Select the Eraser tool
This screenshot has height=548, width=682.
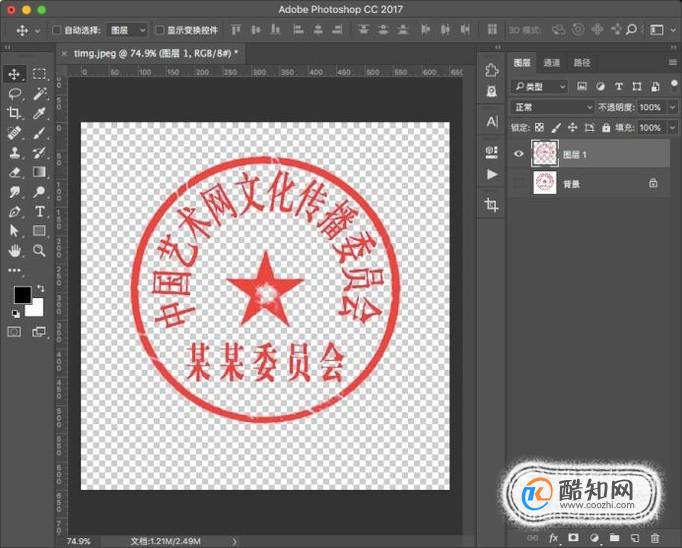(x=14, y=172)
